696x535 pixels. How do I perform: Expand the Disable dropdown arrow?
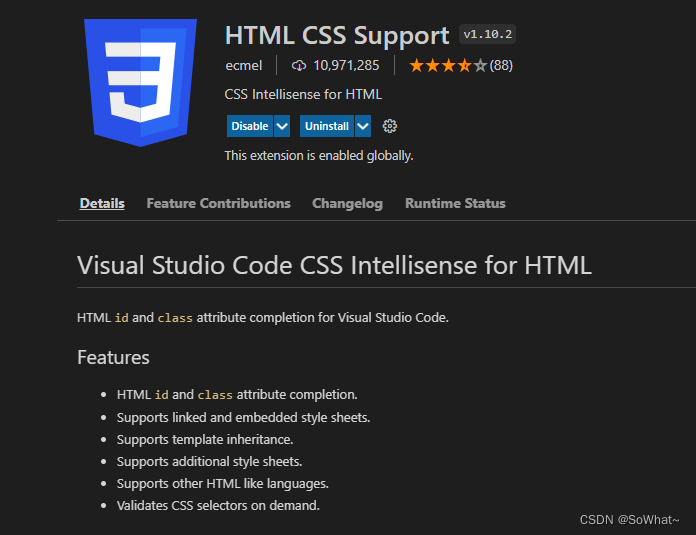(282, 126)
